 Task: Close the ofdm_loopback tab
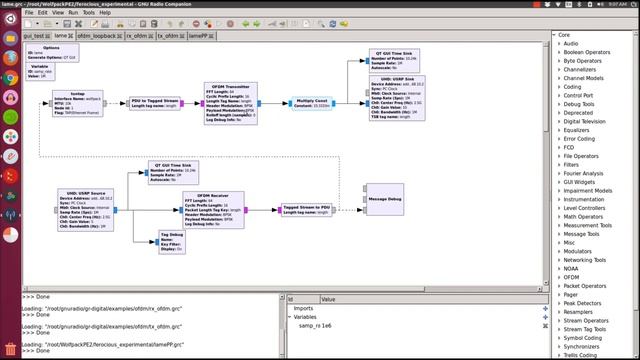(x=120, y=36)
